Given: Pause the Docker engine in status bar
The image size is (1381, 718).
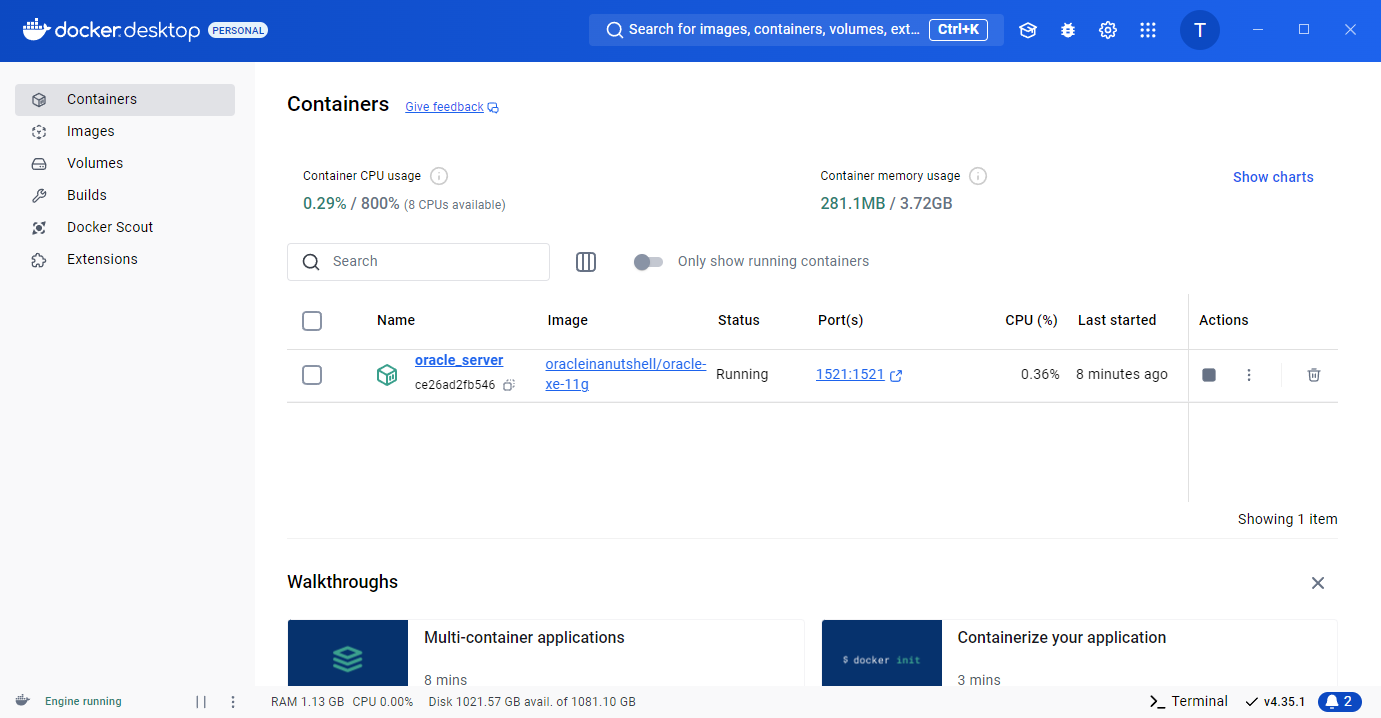Looking at the screenshot, I should [x=201, y=702].
